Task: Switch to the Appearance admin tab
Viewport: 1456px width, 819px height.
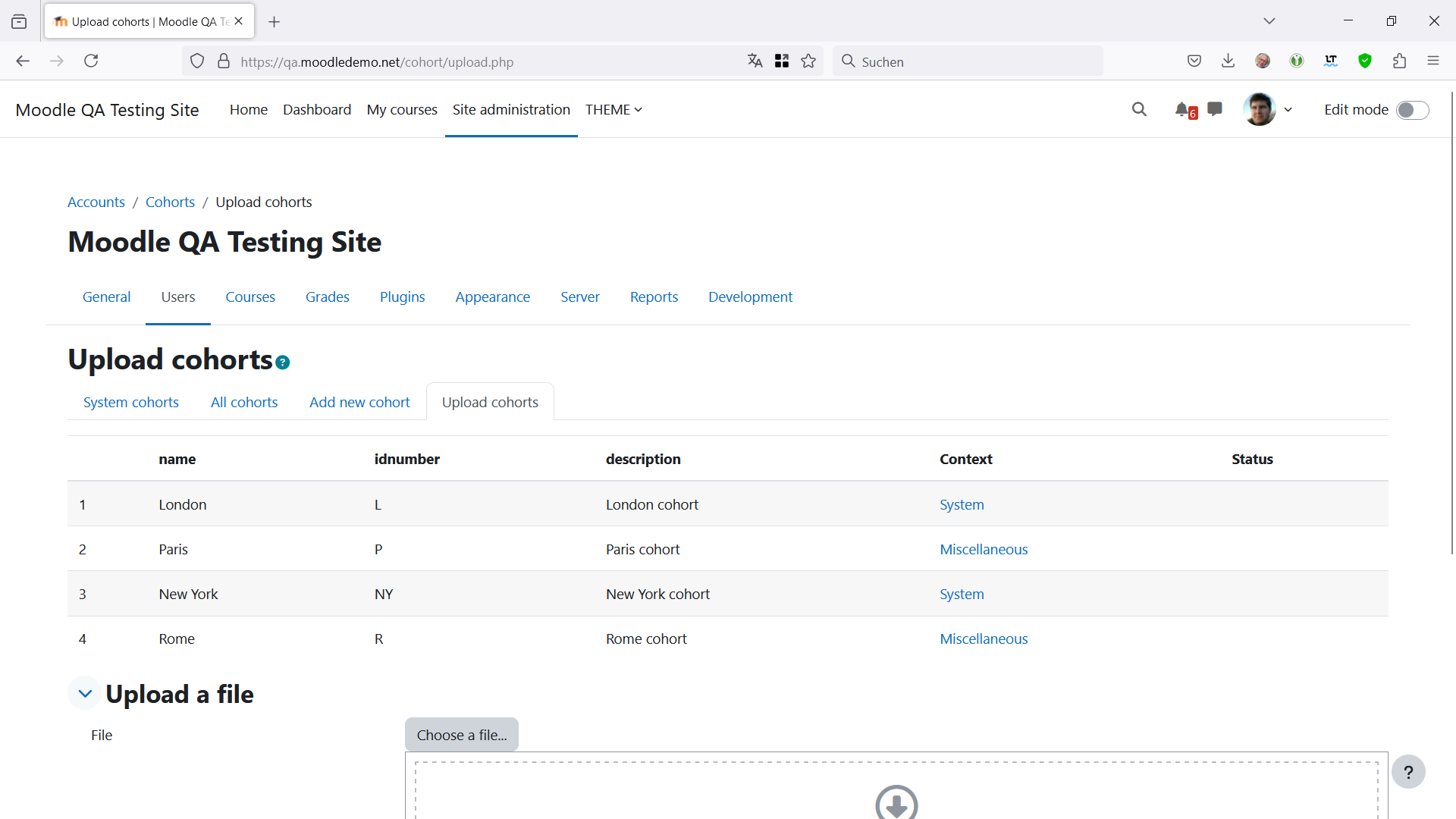Action: [493, 297]
